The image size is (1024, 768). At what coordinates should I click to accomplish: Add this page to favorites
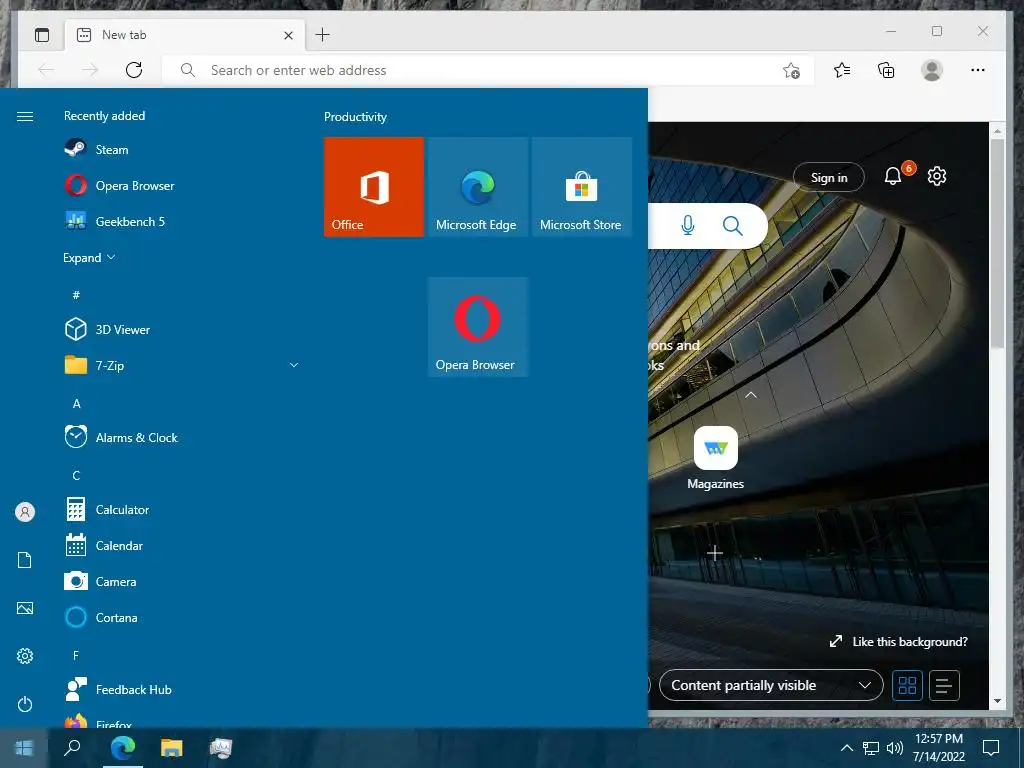(792, 71)
